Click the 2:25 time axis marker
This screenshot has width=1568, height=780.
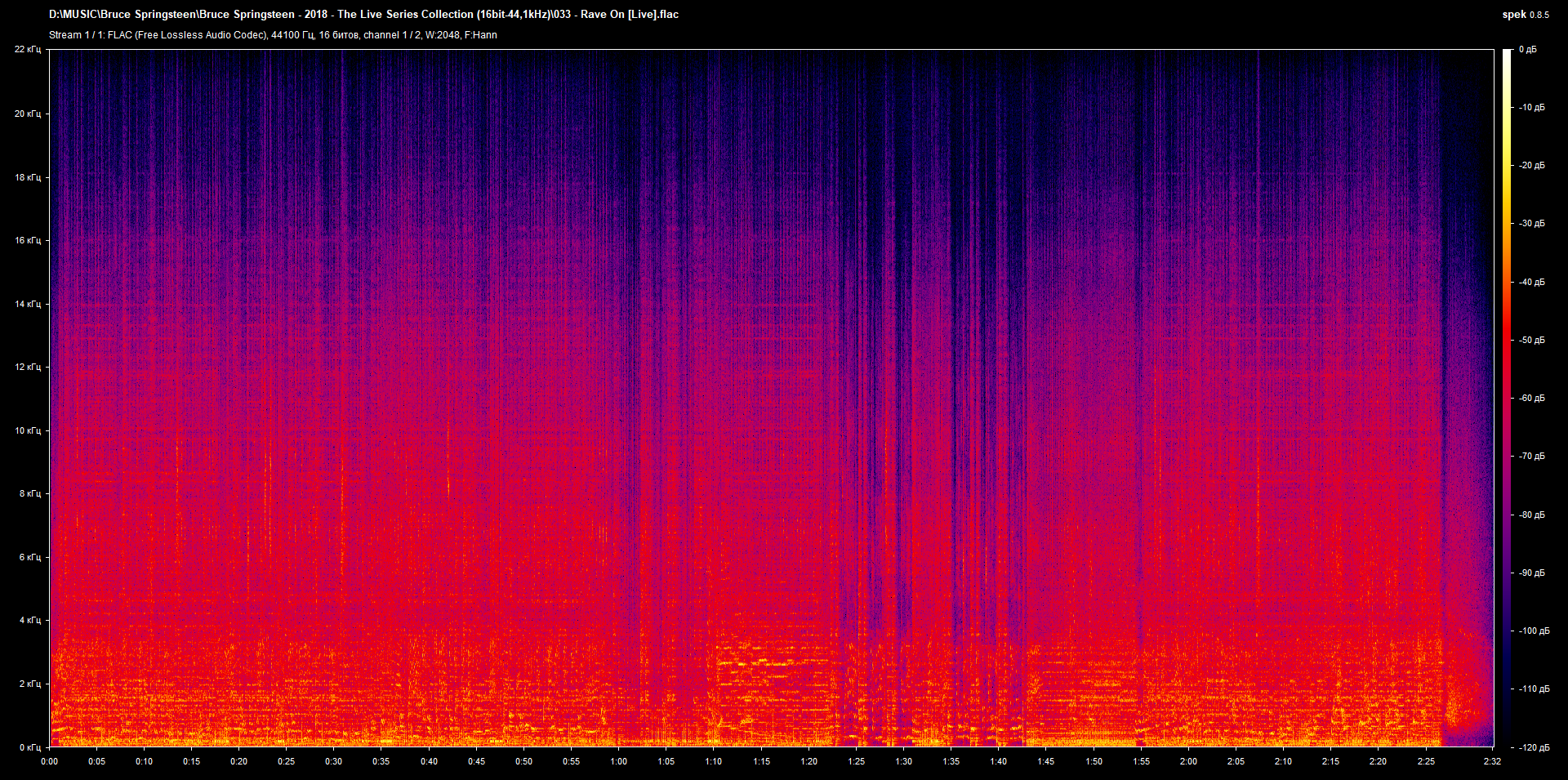pyautogui.click(x=1426, y=761)
